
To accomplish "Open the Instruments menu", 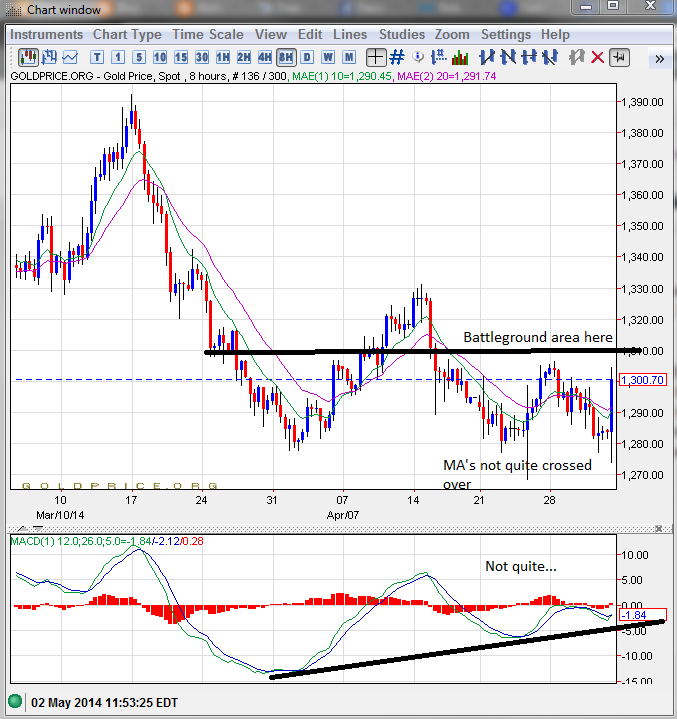I will (x=46, y=34).
